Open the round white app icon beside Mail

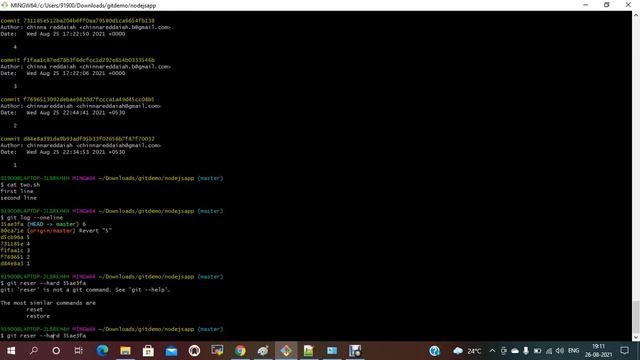pyautogui.click(x=194, y=351)
